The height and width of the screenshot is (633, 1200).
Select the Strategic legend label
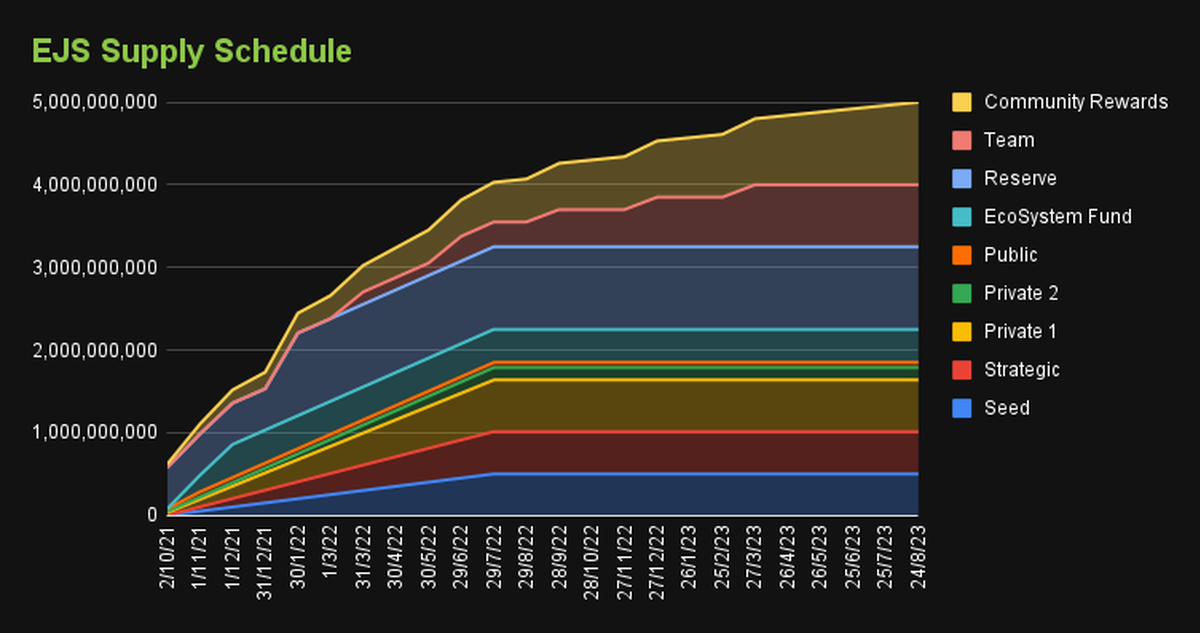(1021, 370)
